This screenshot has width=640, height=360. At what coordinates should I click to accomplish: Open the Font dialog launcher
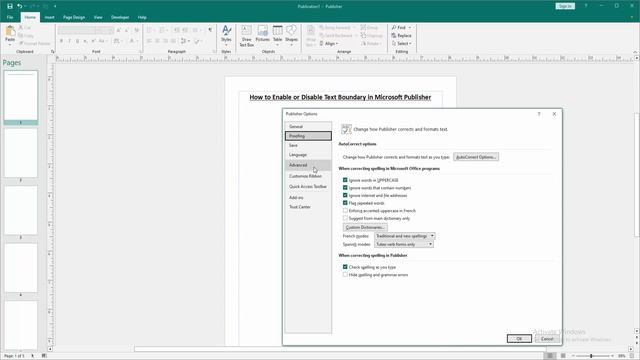tap(141, 51)
